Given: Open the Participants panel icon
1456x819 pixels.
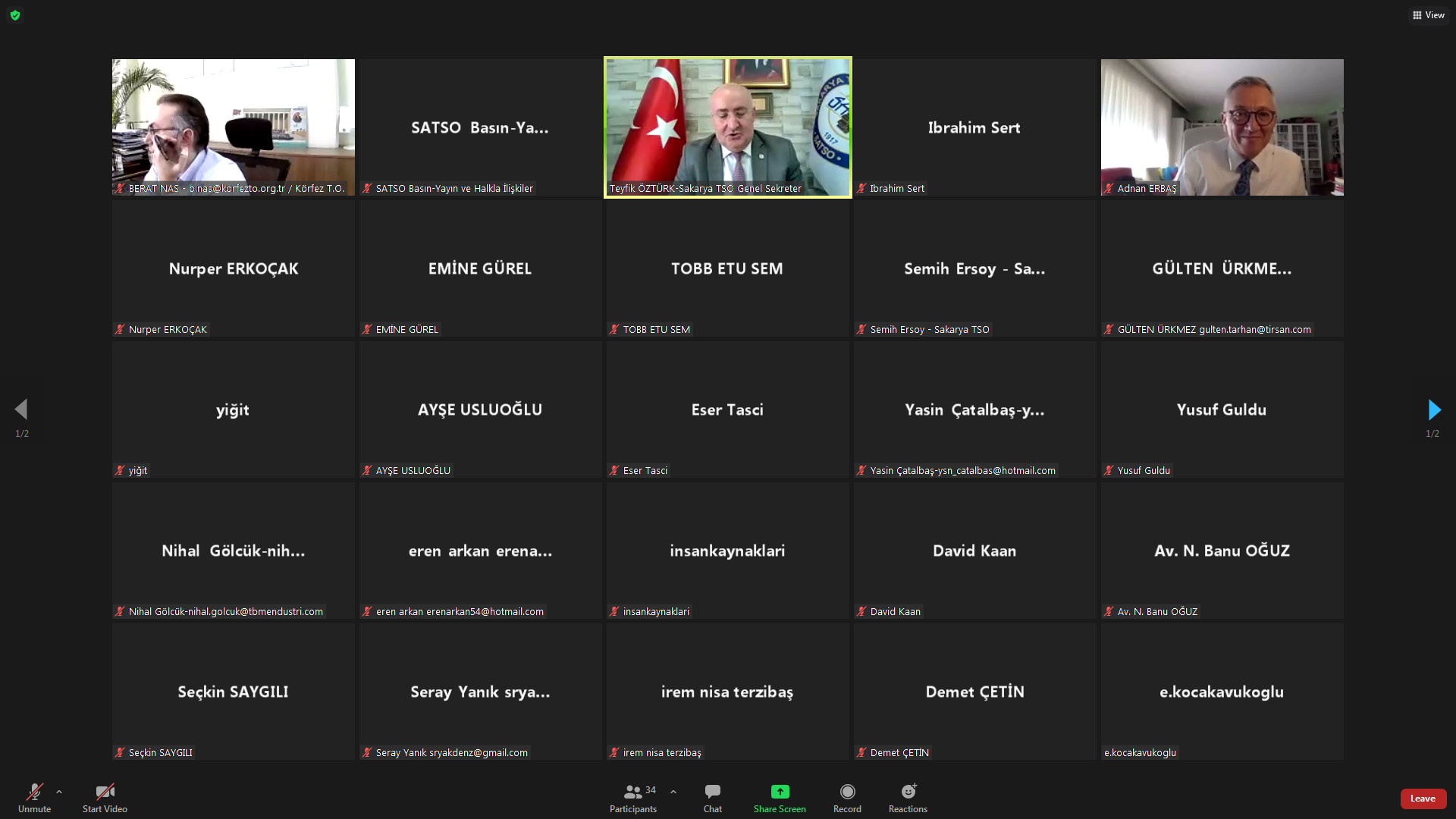Looking at the screenshot, I should [632, 792].
